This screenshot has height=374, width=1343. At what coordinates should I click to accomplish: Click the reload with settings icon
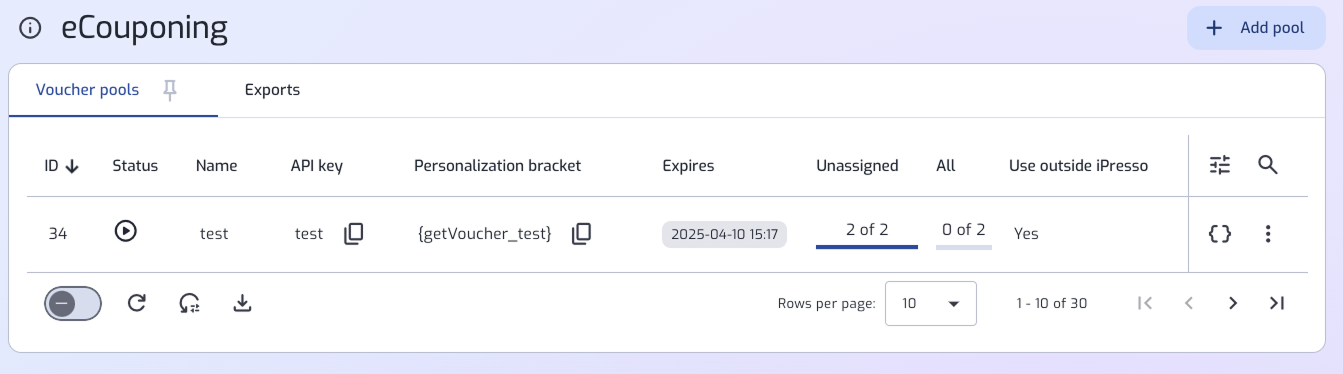tap(189, 303)
